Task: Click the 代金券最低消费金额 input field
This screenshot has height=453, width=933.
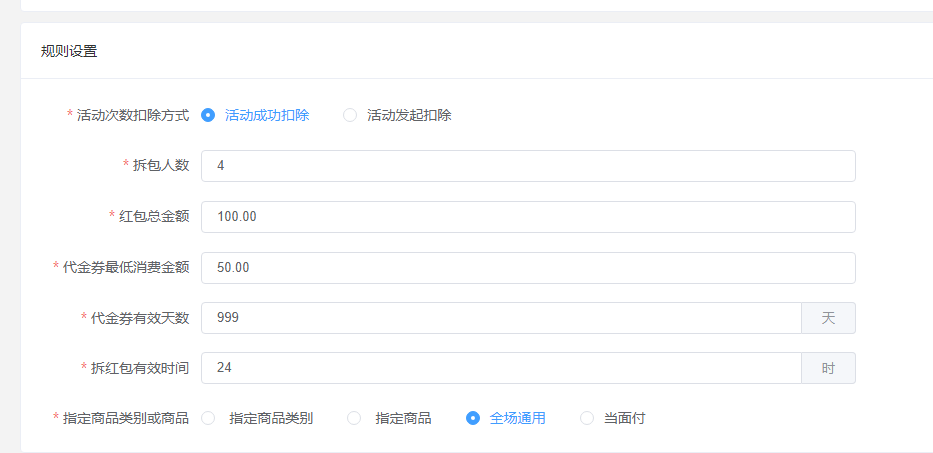Action: point(528,268)
